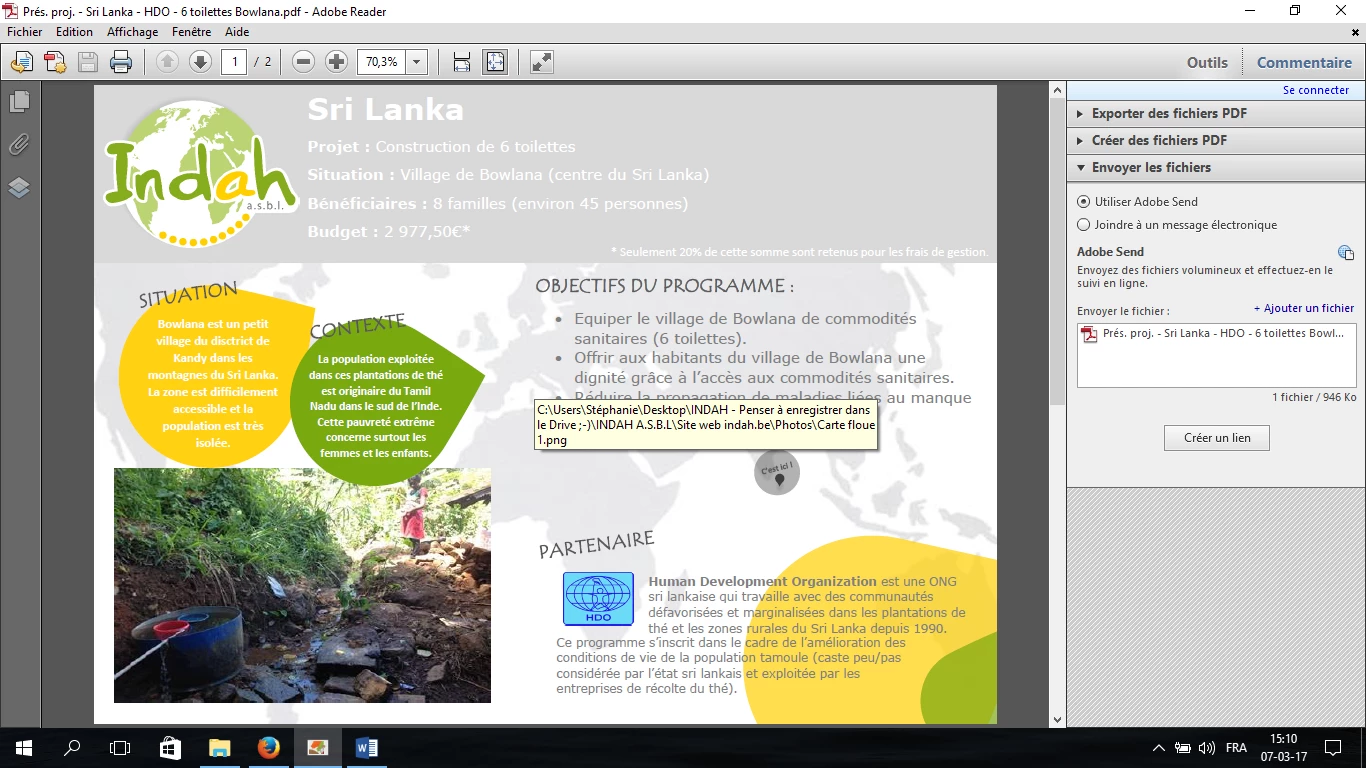Image resolution: width=1366 pixels, height=768 pixels.
Task: Click the document scroll-up arrow
Action: point(1058,91)
